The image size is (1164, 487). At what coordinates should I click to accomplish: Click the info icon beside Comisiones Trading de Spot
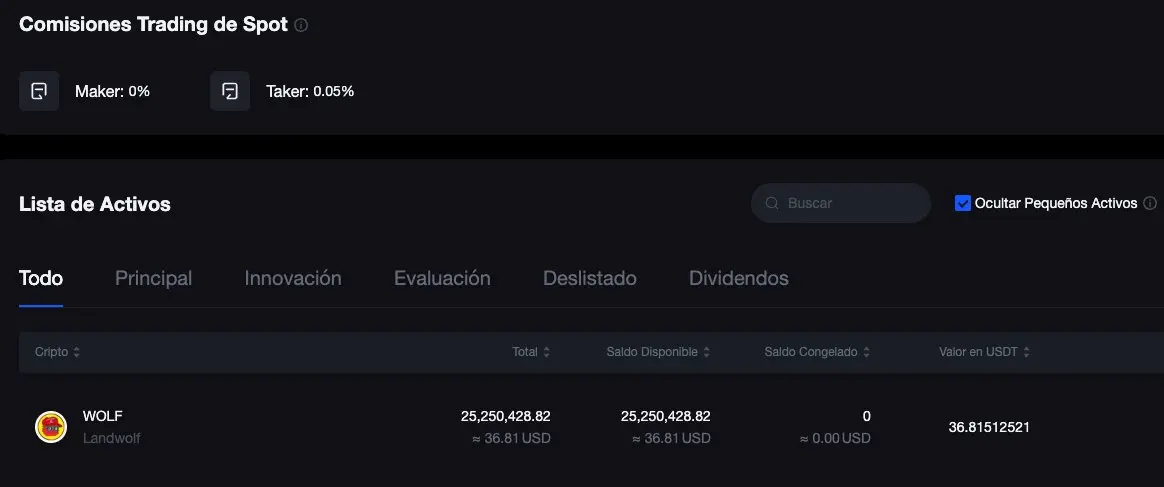pyautogui.click(x=301, y=25)
